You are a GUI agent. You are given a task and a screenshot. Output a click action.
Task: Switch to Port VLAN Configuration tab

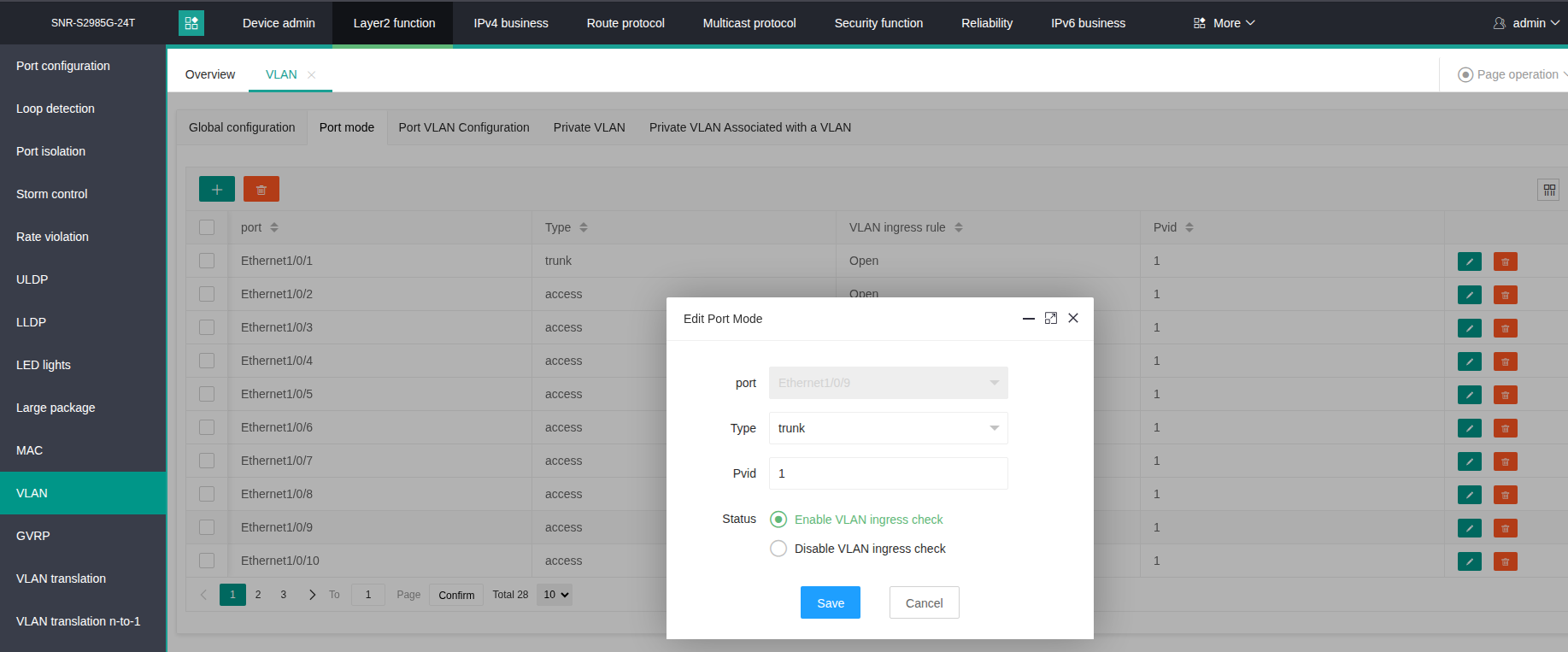[x=464, y=127]
